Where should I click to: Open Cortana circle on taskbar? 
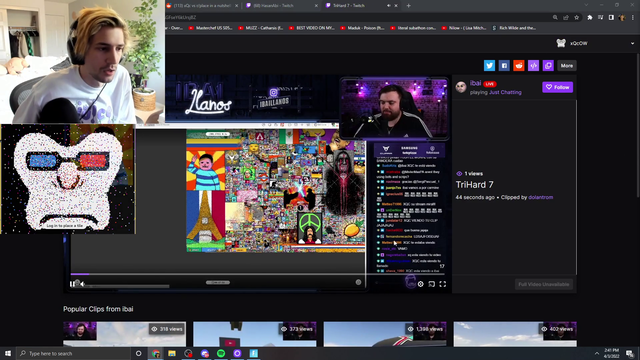(x=138, y=353)
